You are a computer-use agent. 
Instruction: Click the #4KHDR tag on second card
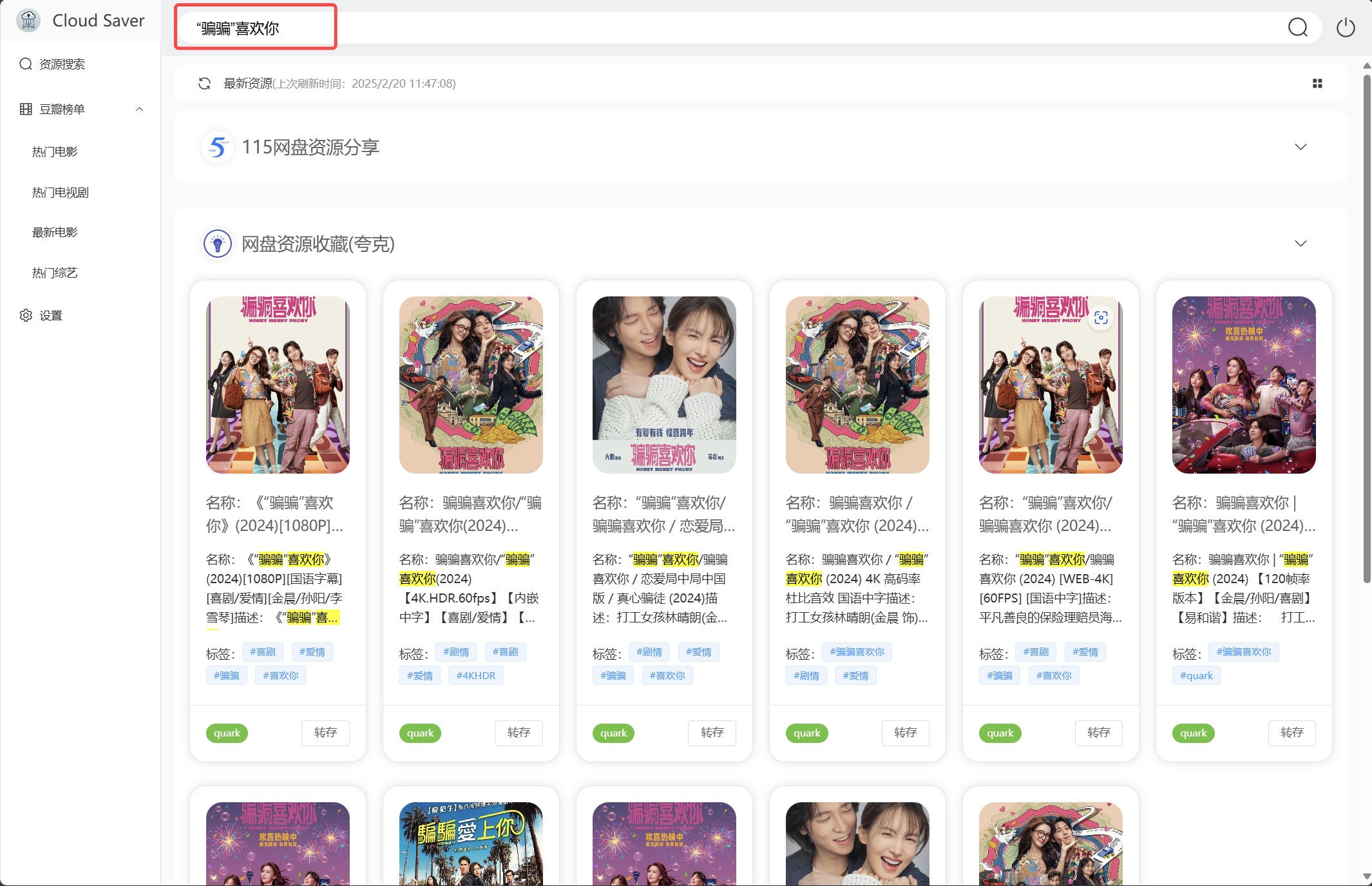(x=476, y=675)
